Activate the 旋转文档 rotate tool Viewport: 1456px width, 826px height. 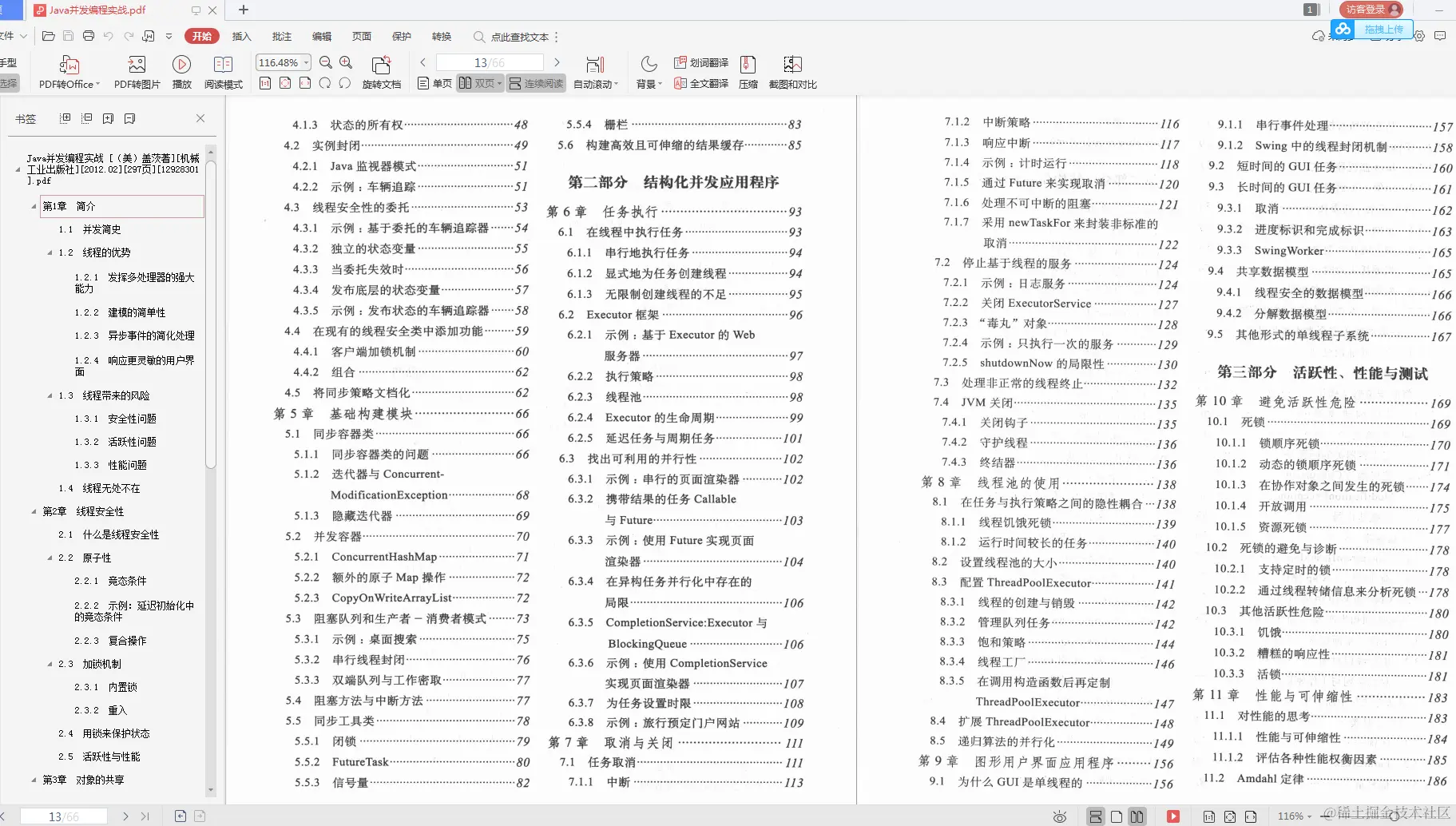(x=382, y=72)
